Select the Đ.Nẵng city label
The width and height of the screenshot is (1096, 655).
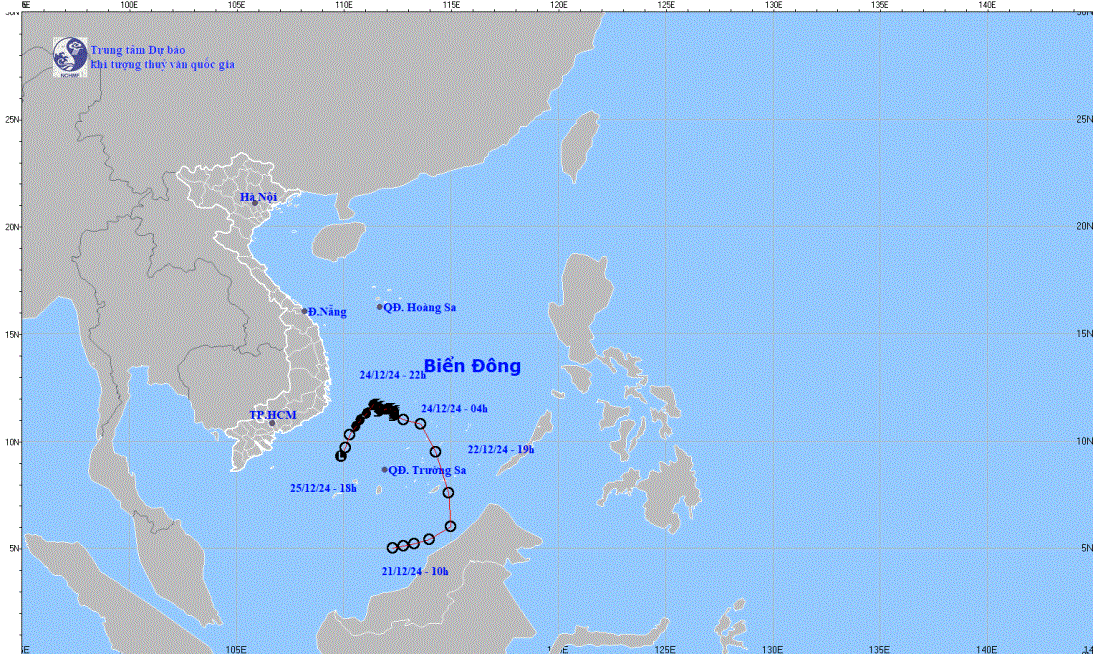pyautogui.click(x=327, y=312)
